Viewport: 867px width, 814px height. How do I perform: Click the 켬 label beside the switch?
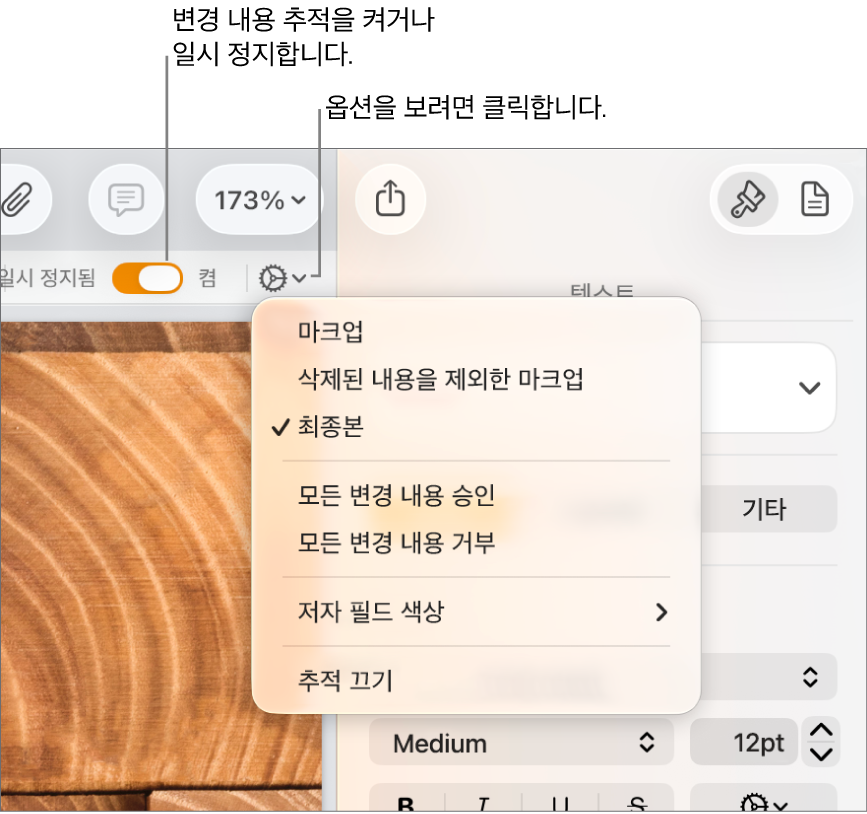(207, 278)
